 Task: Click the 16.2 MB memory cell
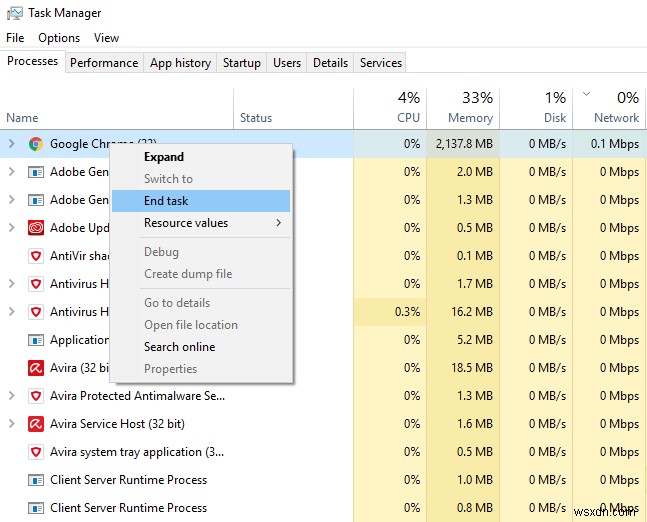(463, 312)
